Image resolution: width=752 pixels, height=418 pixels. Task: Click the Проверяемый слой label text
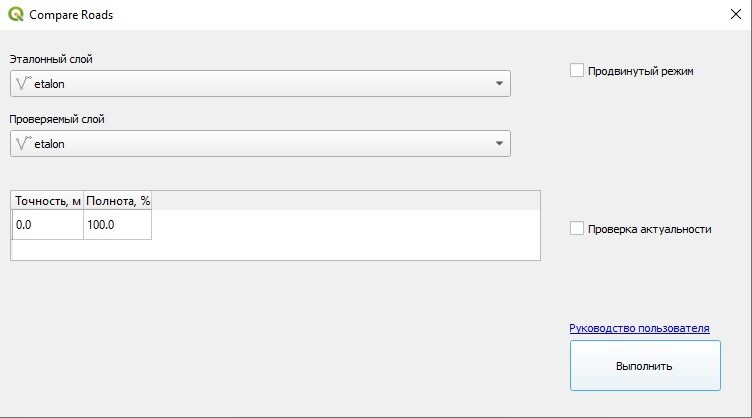pyautogui.click(x=57, y=119)
